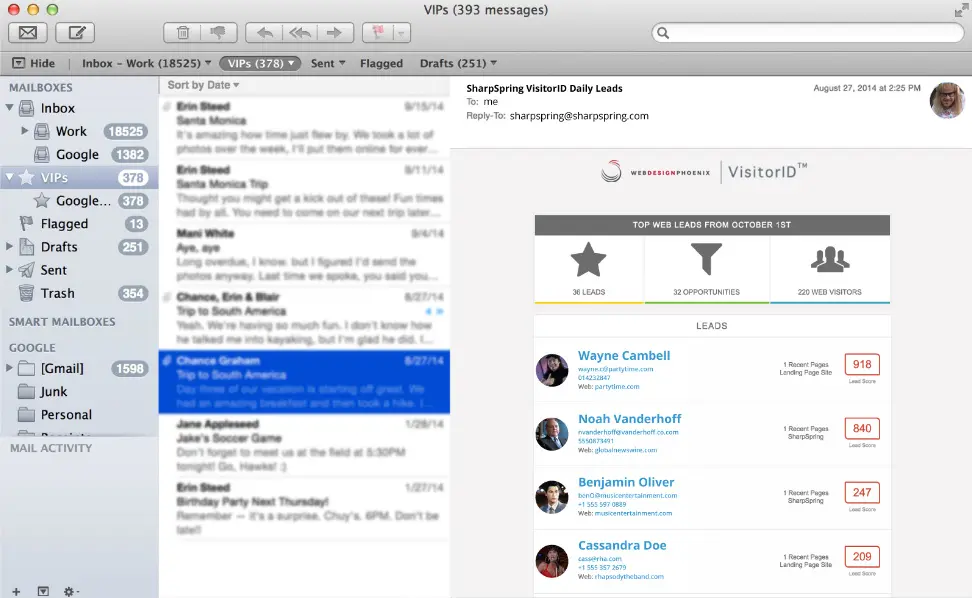Expand the Work mailbox disclosure triangle
The image size is (972, 598).
pos(25,131)
